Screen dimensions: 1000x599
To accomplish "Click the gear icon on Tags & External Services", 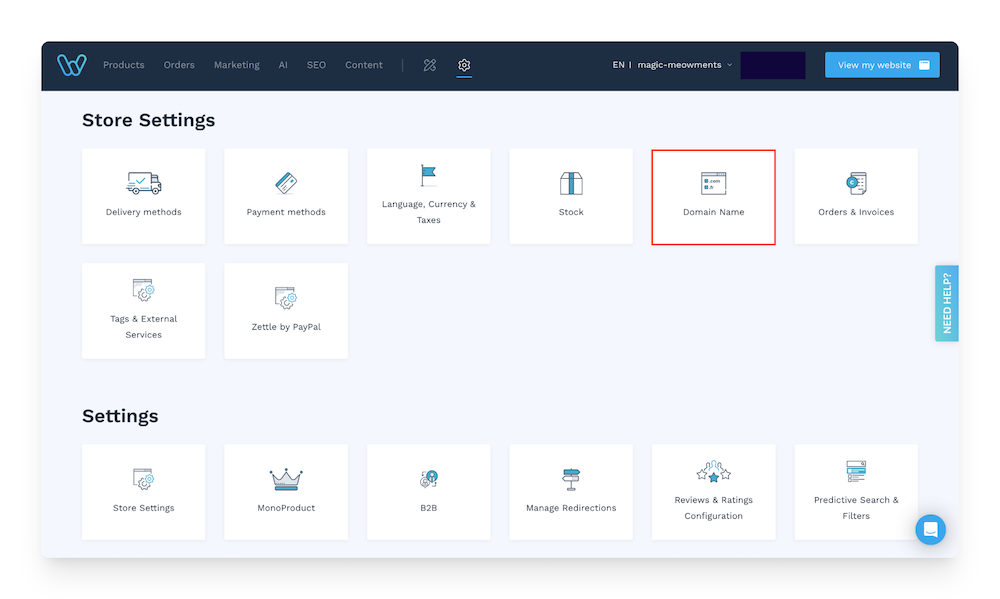I will [x=143, y=292].
